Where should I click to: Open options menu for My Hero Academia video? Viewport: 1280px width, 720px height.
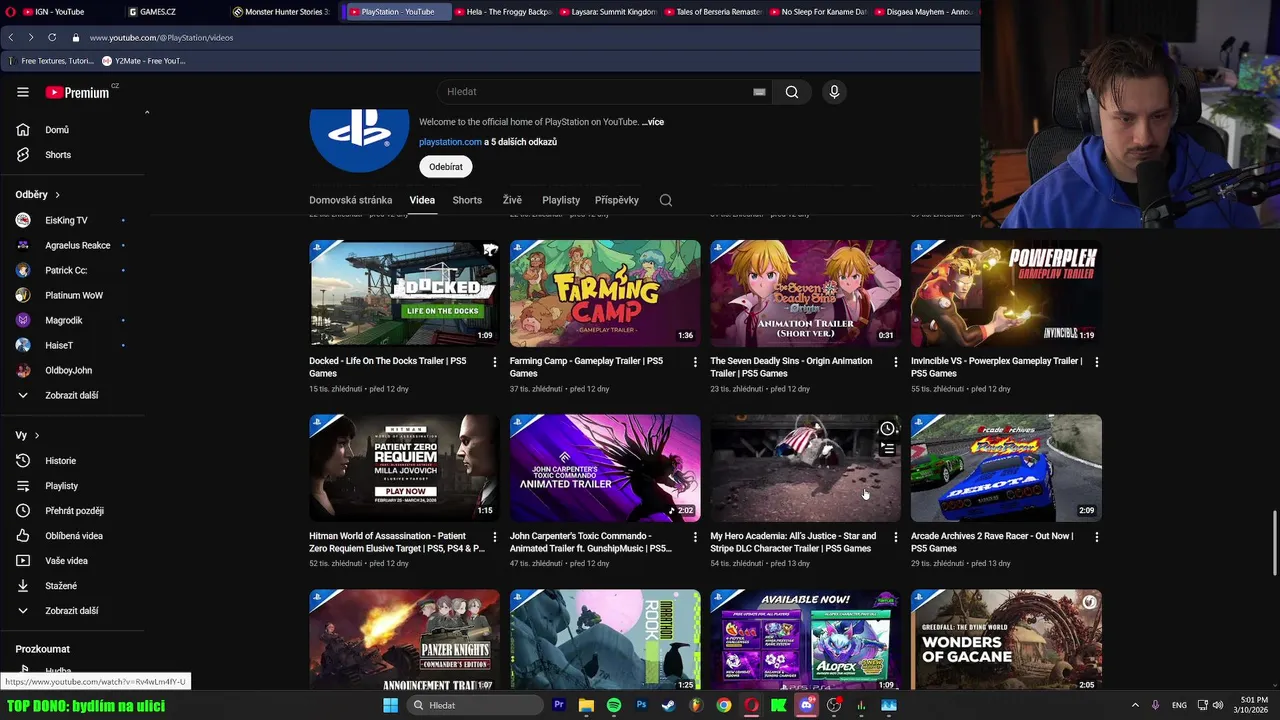(896, 537)
